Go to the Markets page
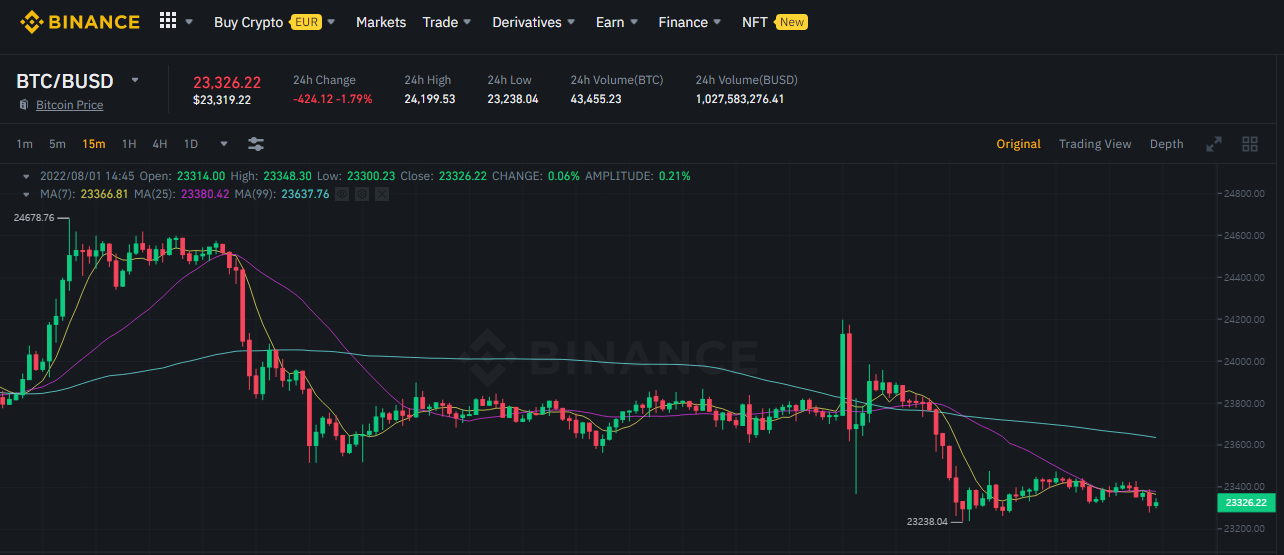1284x555 pixels. [x=381, y=22]
